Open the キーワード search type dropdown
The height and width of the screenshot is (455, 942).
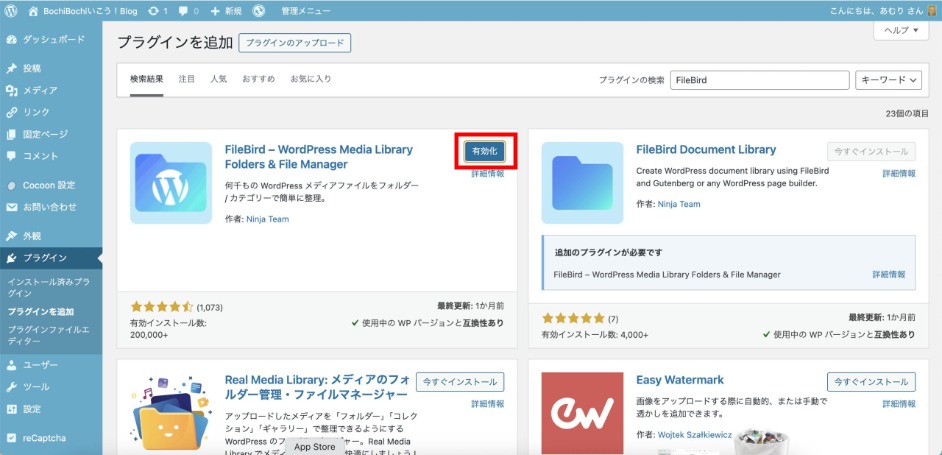click(889, 80)
